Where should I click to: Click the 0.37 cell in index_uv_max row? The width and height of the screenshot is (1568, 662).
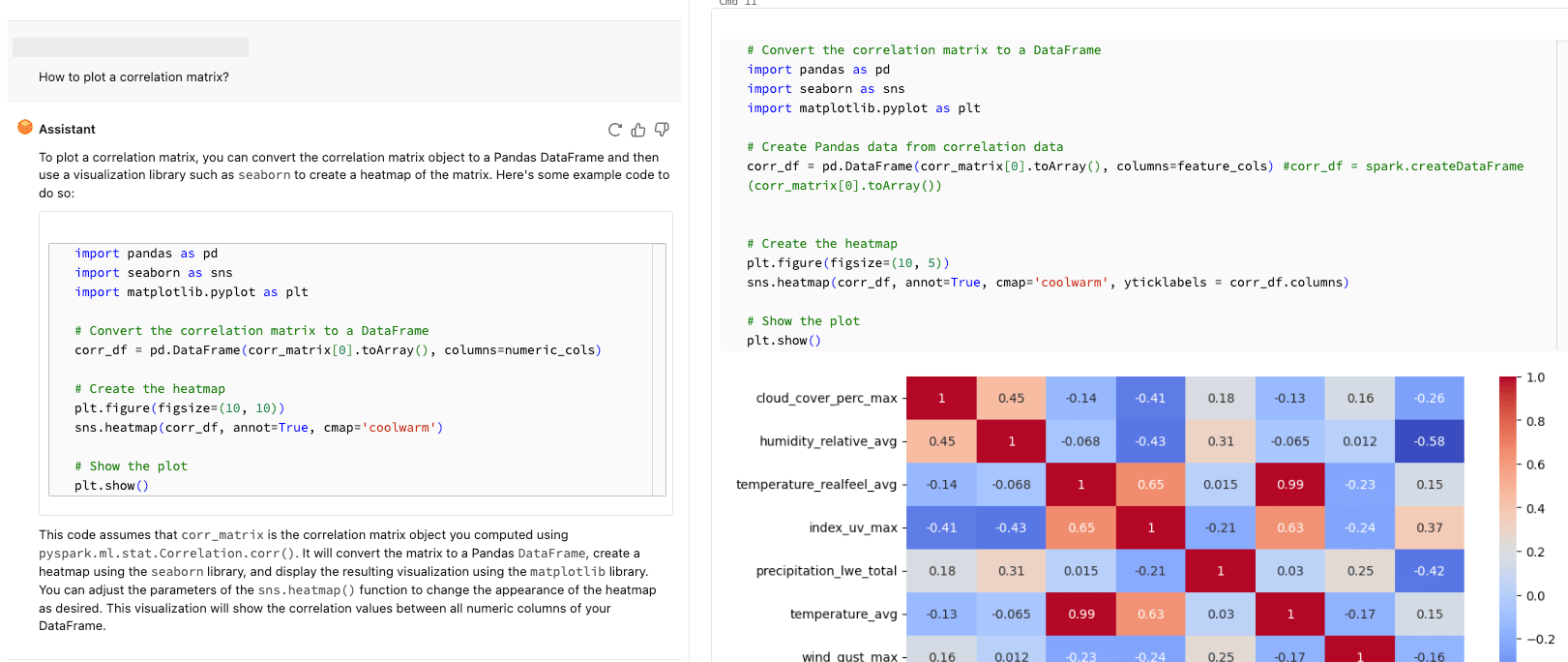tap(1429, 527)
